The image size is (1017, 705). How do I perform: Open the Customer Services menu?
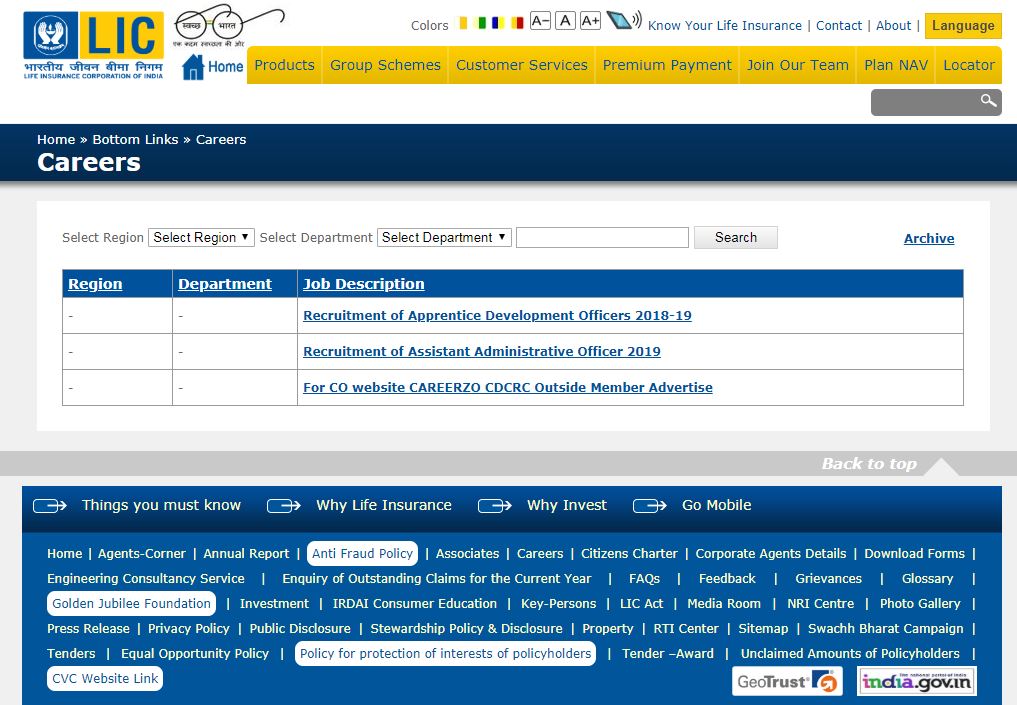tap(521, 65)
